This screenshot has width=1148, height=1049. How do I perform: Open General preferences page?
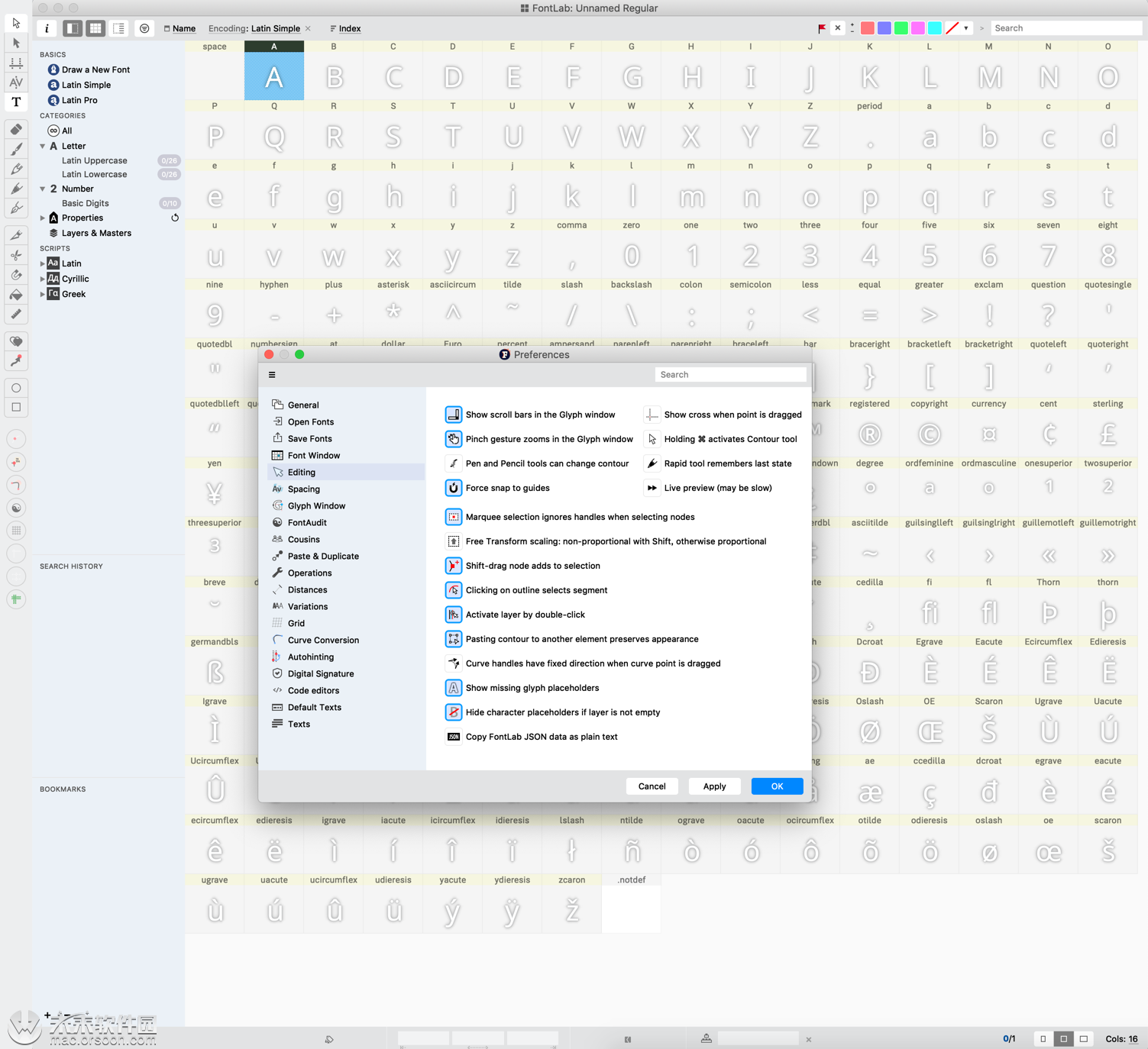tap(303, 405)
